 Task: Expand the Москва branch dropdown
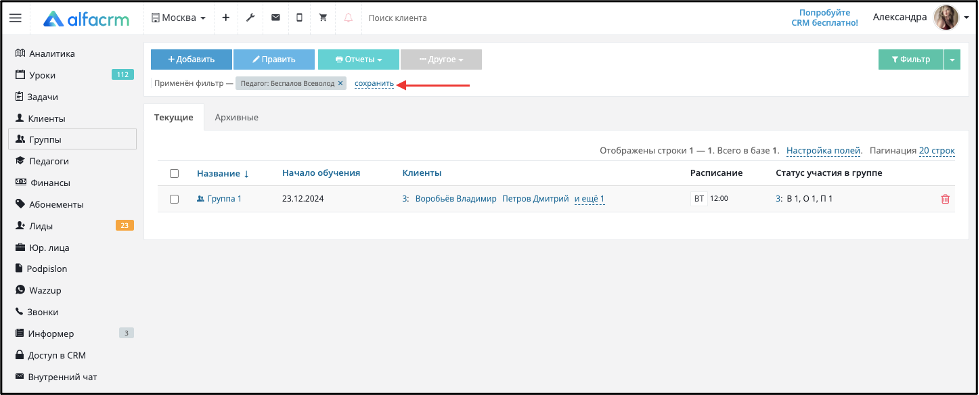179,18
